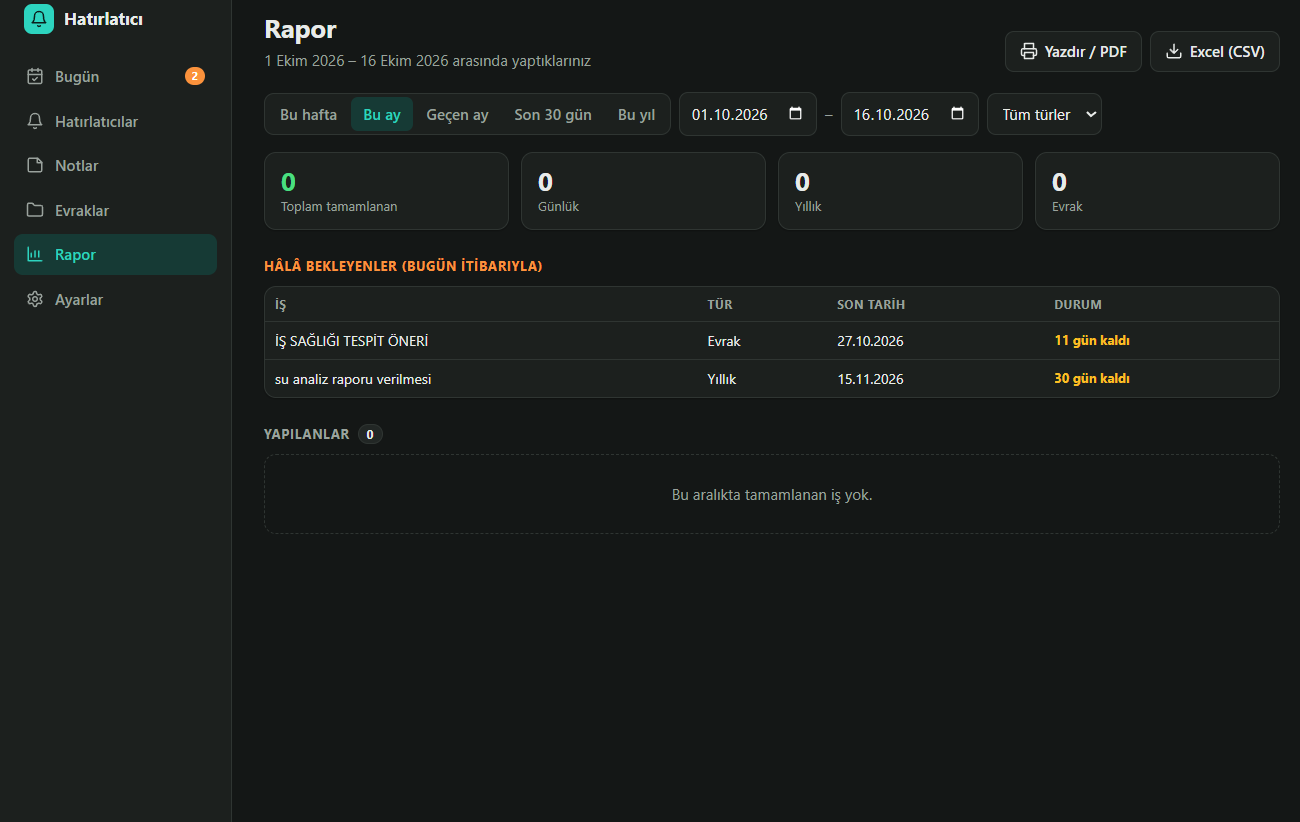
Task: Select the Bu hafta range tab
Action: point(308,114)
